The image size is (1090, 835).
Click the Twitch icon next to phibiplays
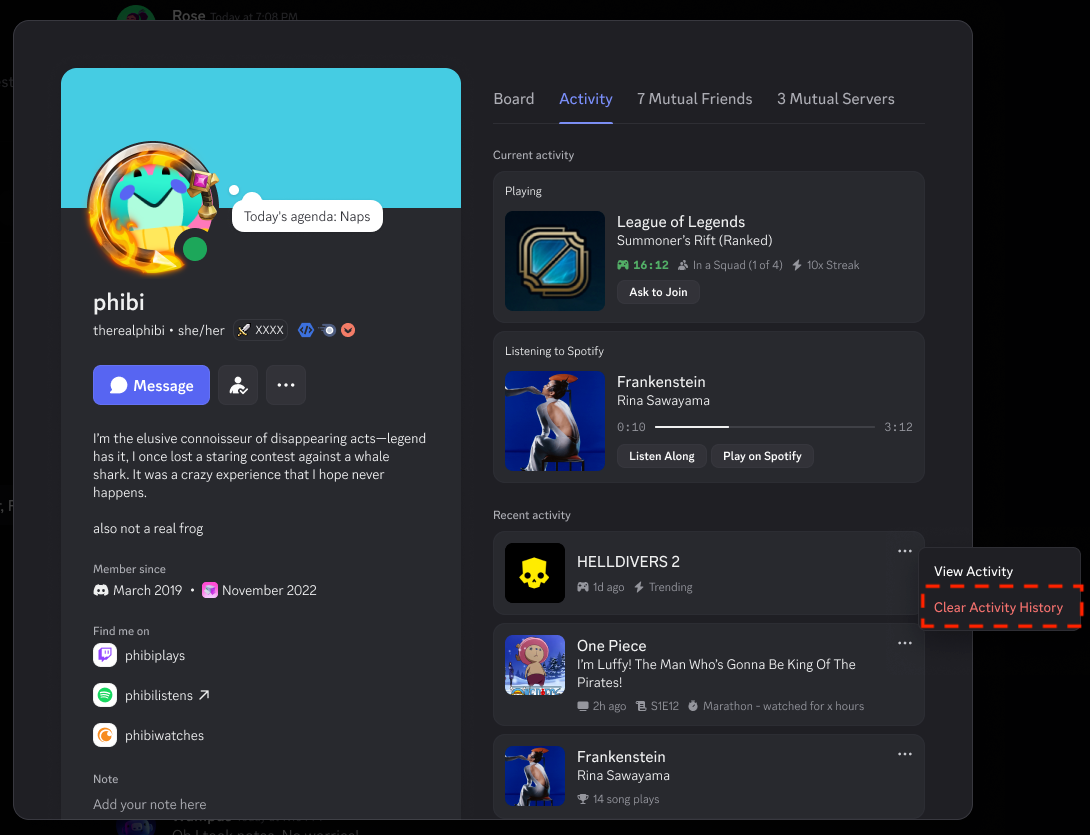click(x=105, y=655)
